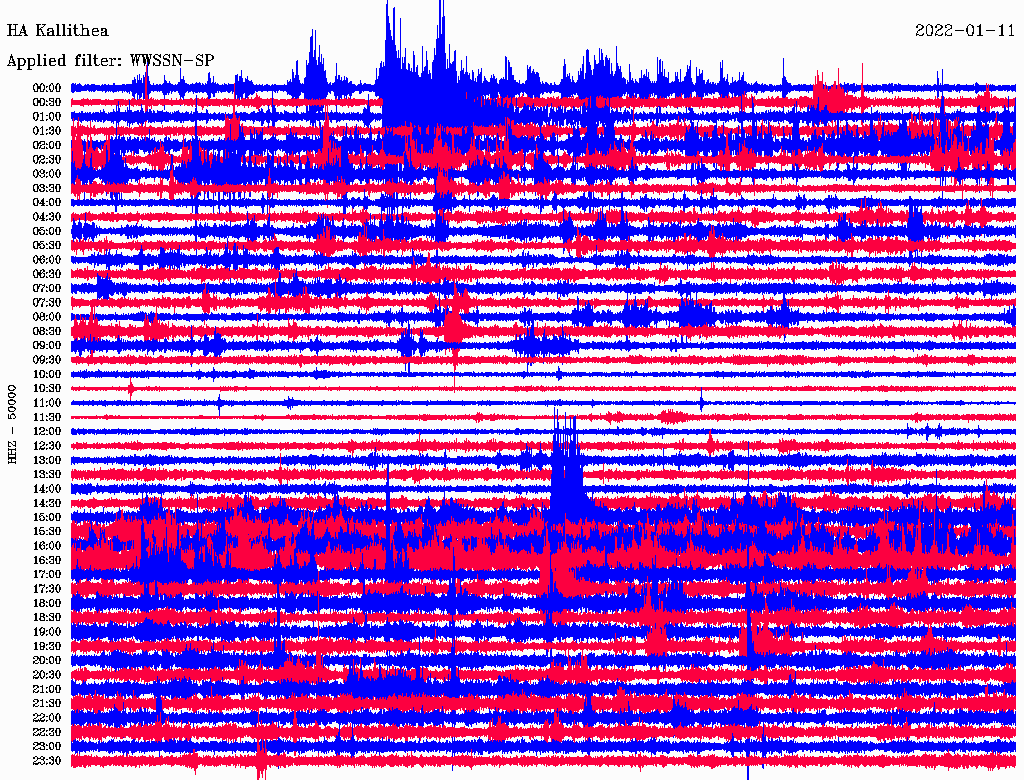The image size is (1024, 780).
Task: Select the 15:30 time label
Action: click(x=47, y=532)
